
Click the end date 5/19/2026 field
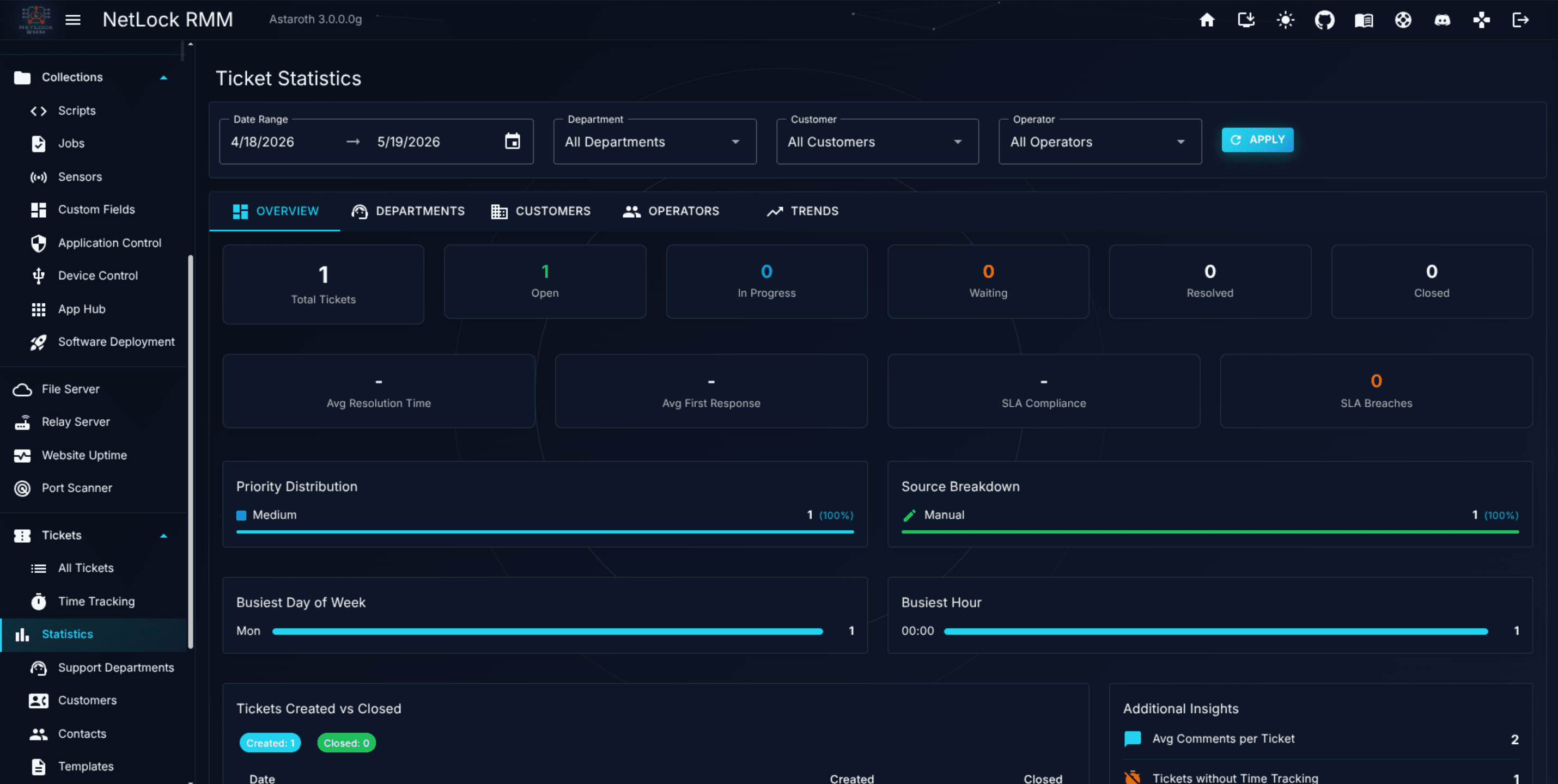(408, 142)
